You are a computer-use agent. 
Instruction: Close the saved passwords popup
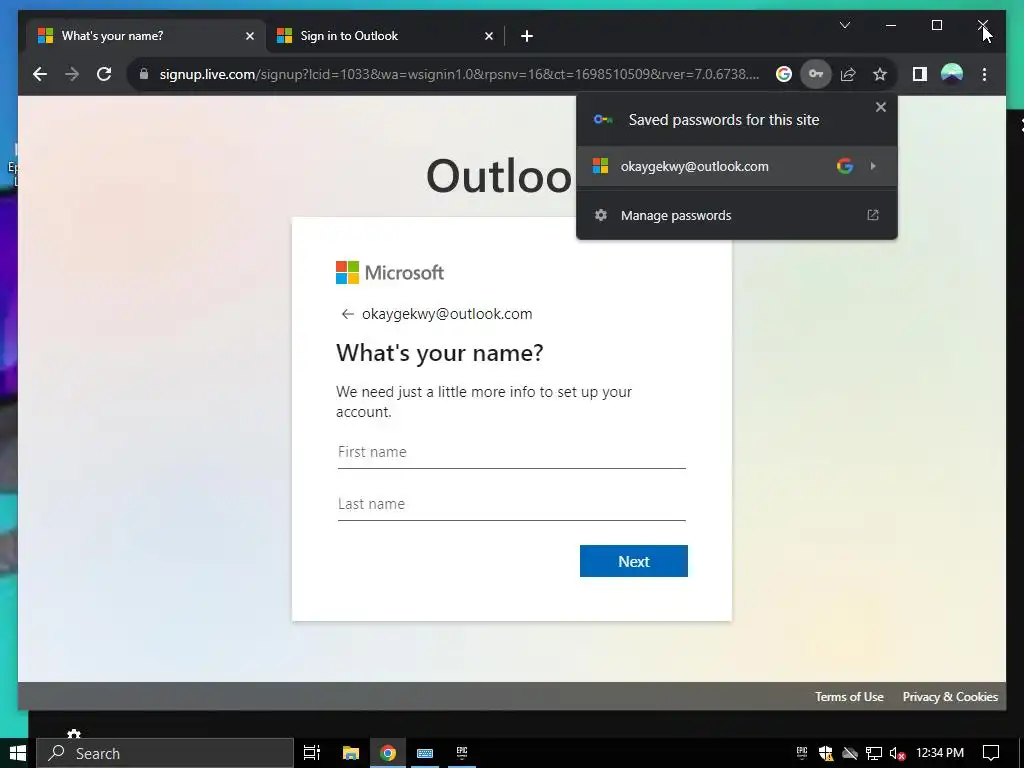click(880, 107)
